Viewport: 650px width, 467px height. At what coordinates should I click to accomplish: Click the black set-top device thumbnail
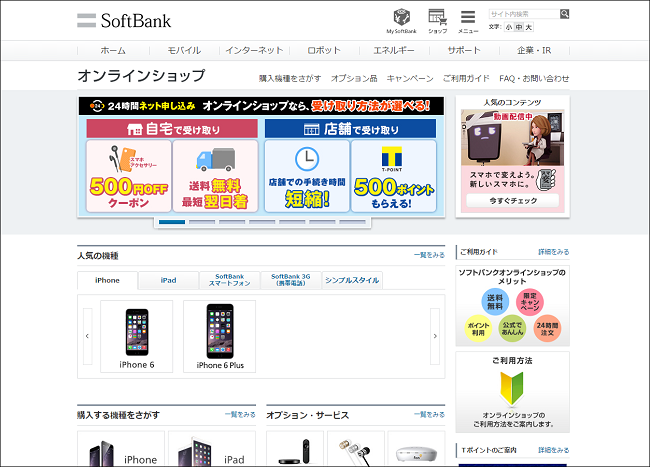[295, 449]
